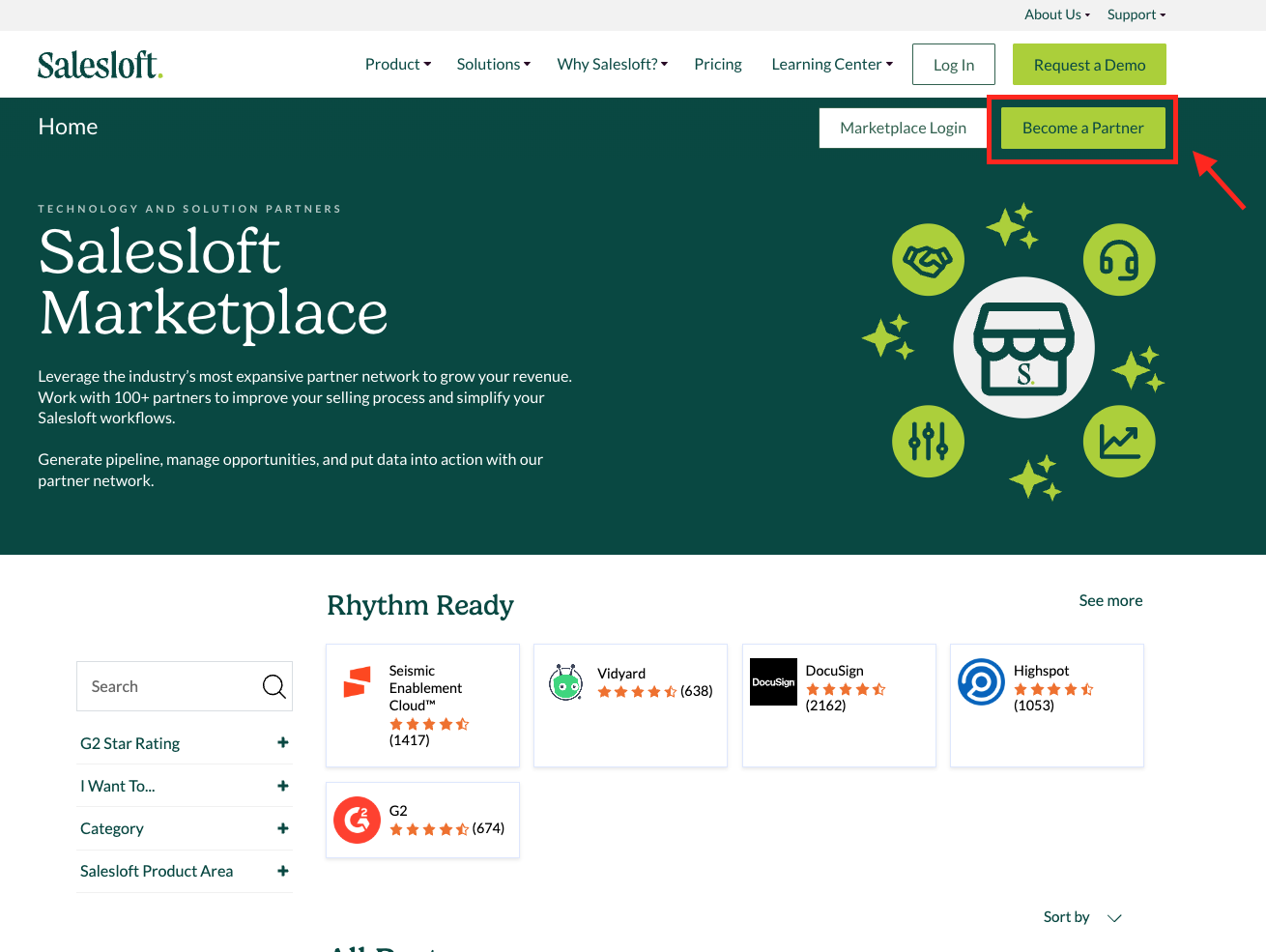This screenshot has width=1266, height=952.
Task: Expand the Category filter
Action: (x=185, y=828)
